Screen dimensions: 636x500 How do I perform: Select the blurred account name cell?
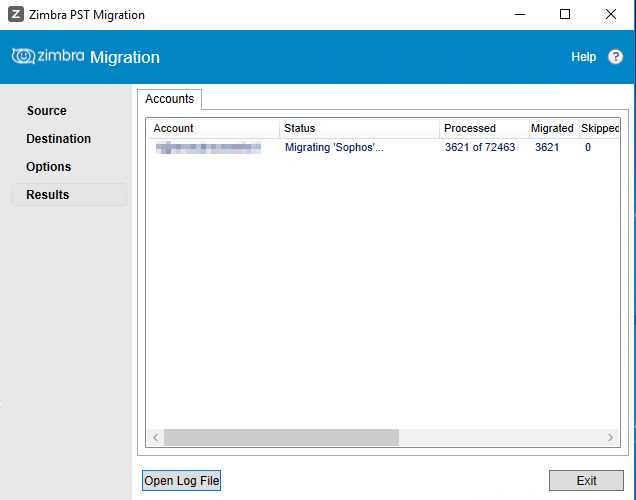(x=208, y=148)
